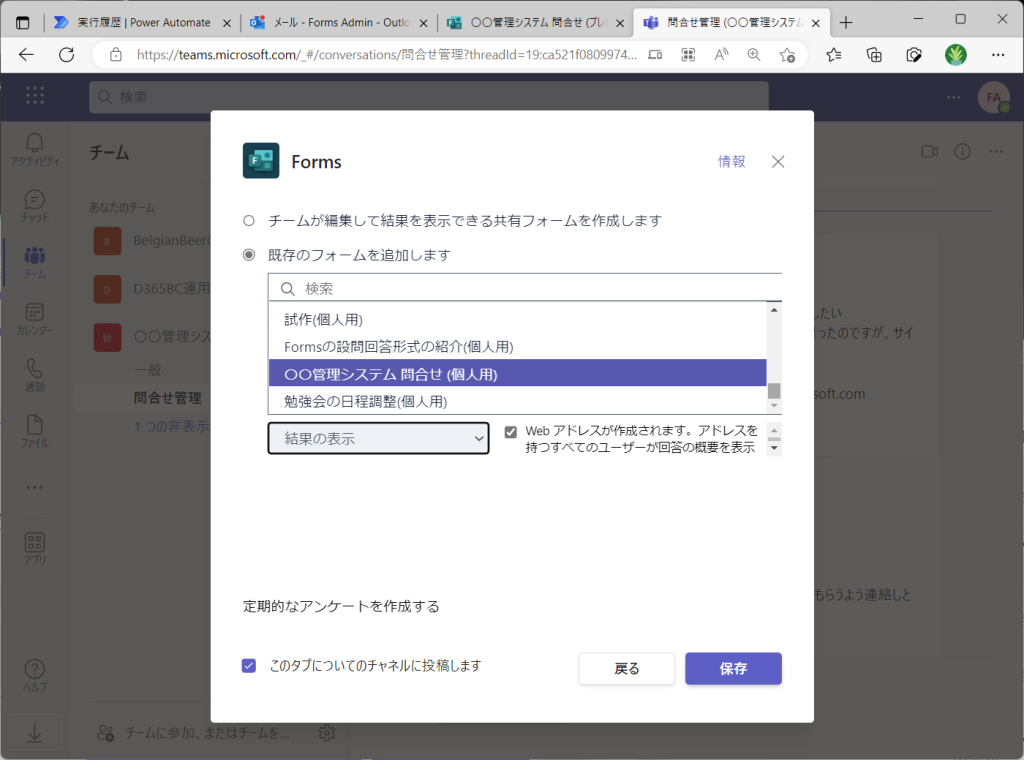Switch to the Power Automate 実行履歴 tab
Image resolution: width=1024 pixels, height=760 pixels.
pyautogui.click(x=144, y=23)
